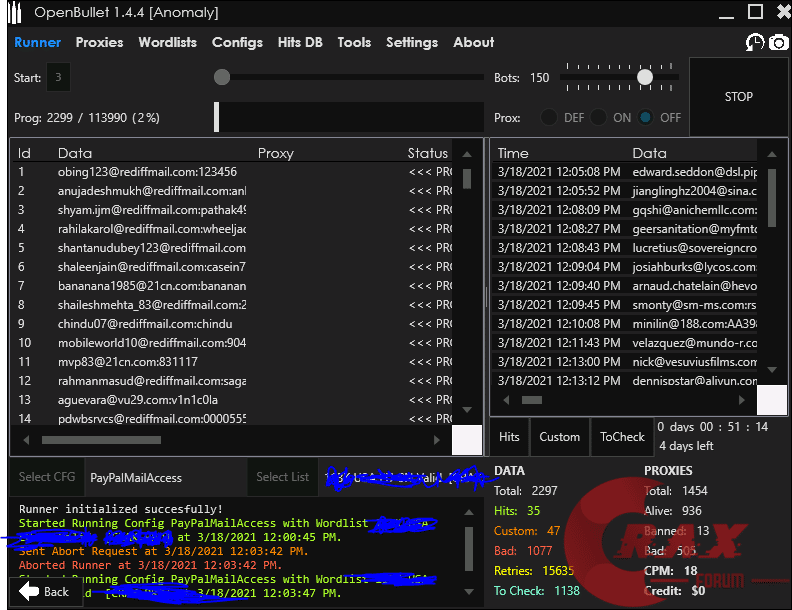Click the screenshot camera icon
The width and height of the screenshot is (792, 610).
click(778, 43)
